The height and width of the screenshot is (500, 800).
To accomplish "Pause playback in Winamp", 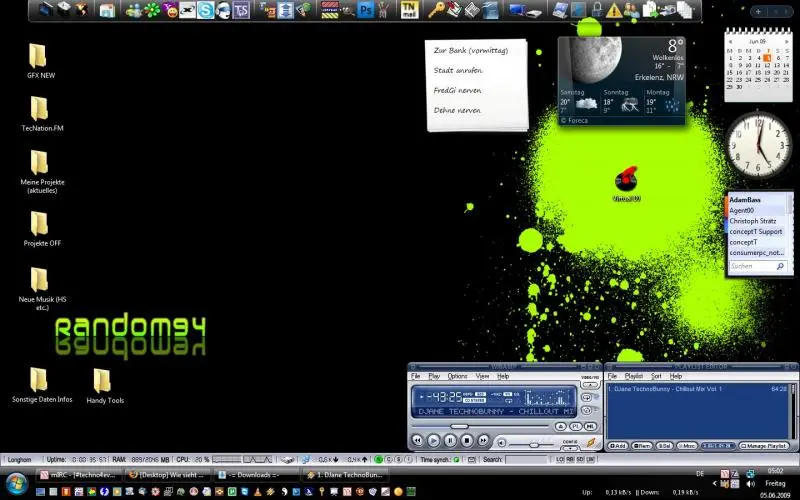I will [x=451, y=440].
